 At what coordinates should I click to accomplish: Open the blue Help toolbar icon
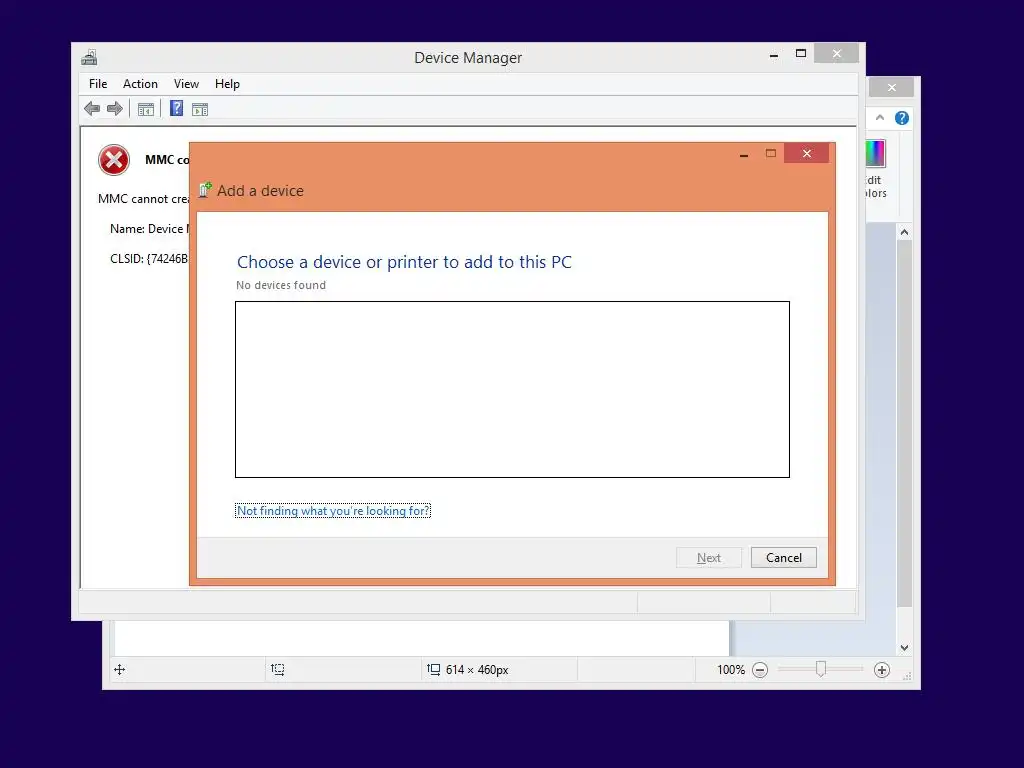pyautogui.click(x=176, y=108)
